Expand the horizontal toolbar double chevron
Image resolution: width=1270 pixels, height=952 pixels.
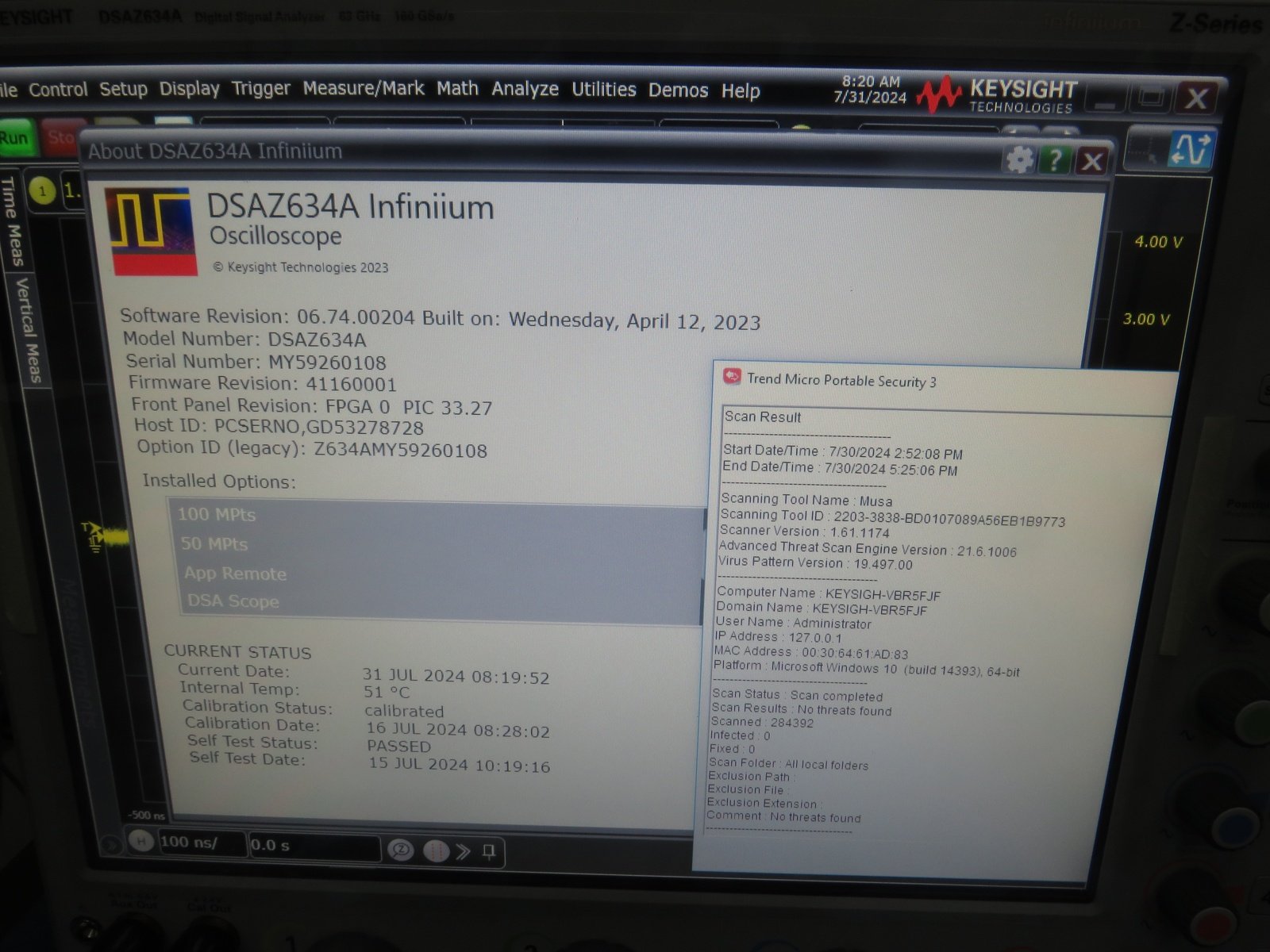click(x=464, y=851)
